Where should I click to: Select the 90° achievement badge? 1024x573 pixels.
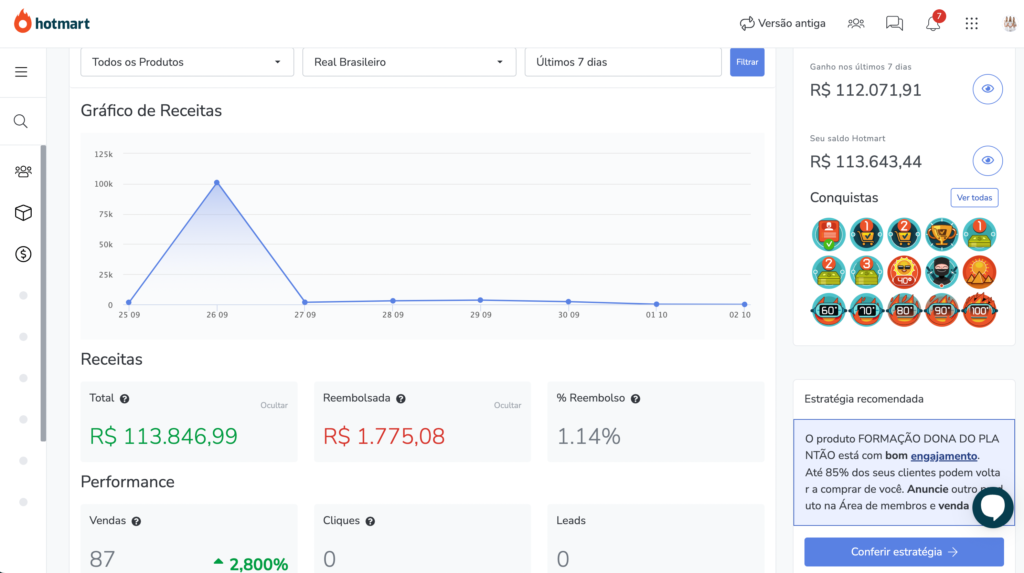pos(942,310)
